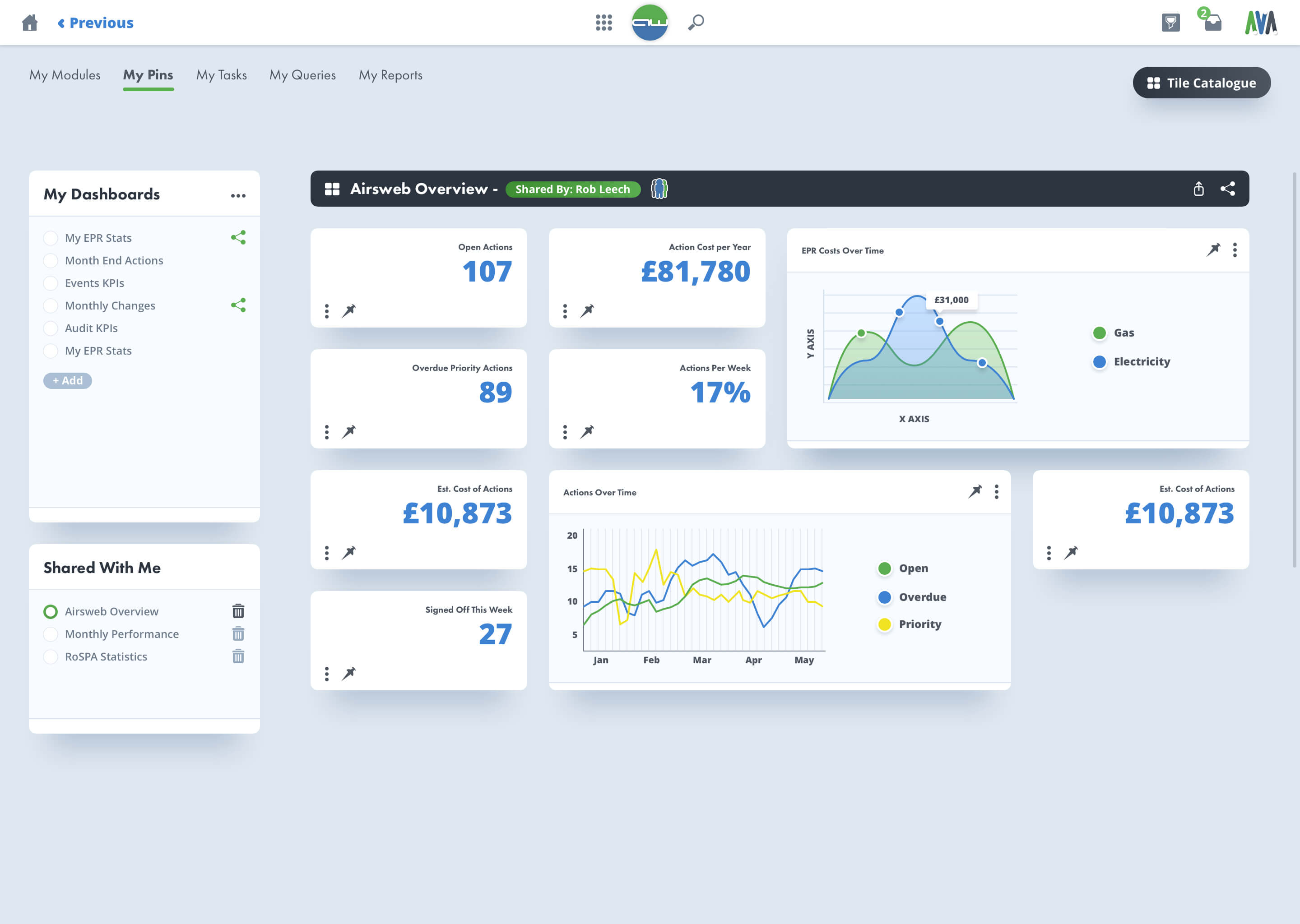Screen dimensions: 1300x924
Task: Click the share icon in Airsweb Overview header
Action: click(1228, 189)
